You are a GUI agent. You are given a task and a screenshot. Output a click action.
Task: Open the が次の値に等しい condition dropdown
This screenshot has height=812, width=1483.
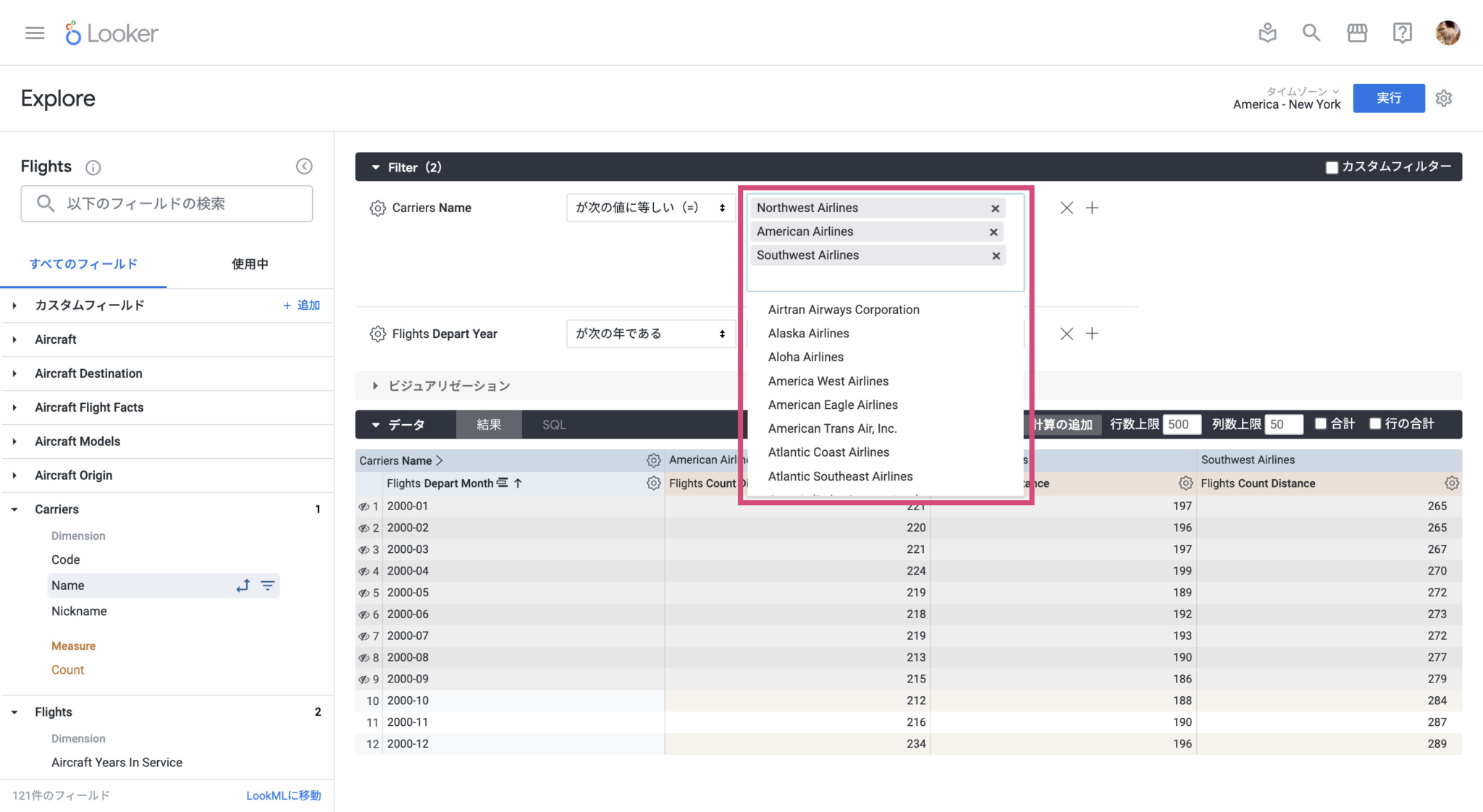tap(650, 208)
